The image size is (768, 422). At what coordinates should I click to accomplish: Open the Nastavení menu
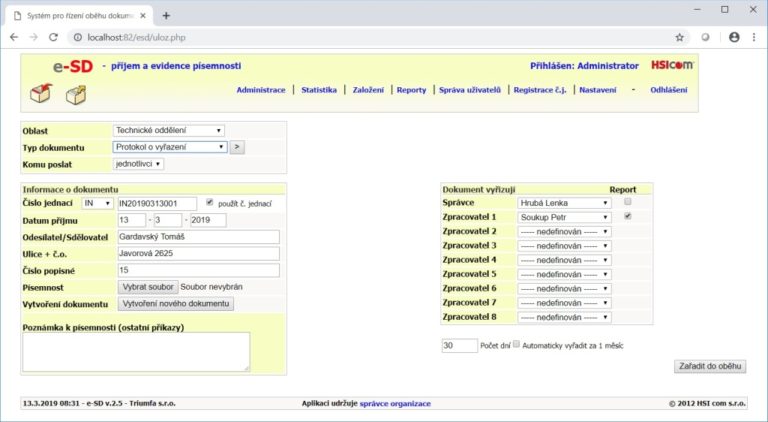click(x=598, y=90)
